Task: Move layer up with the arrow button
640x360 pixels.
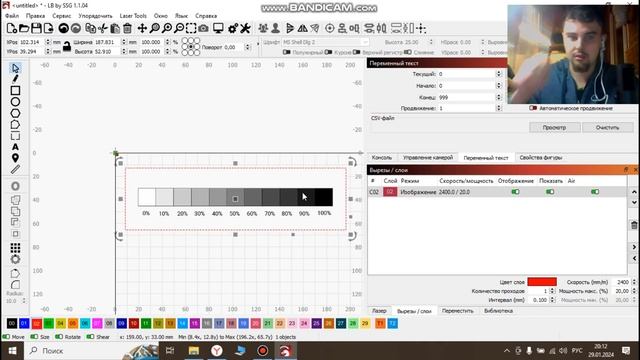Action: click(634, 192)
